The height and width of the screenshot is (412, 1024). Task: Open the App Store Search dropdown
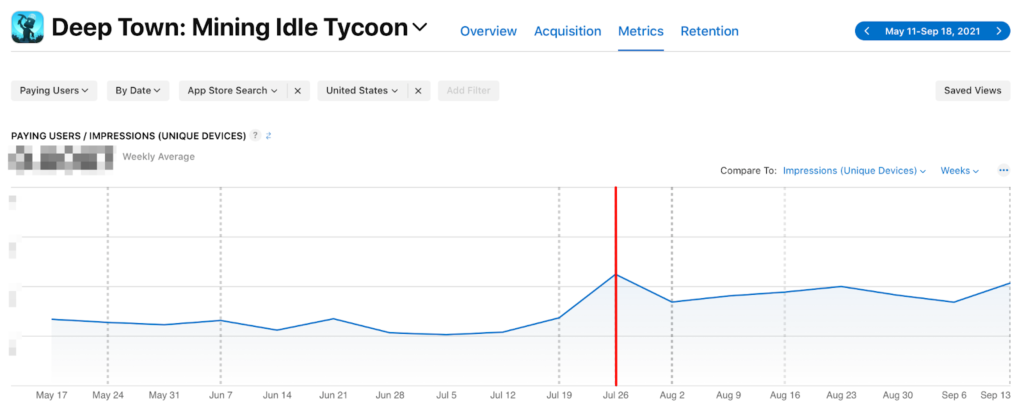[x=232, y=91]
